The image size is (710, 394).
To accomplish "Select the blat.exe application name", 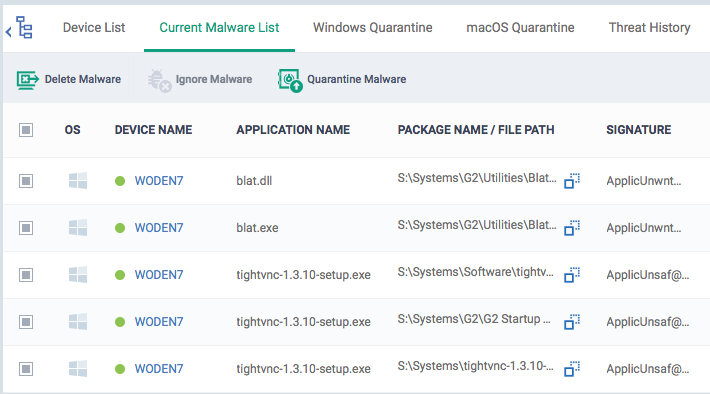I will point(257,228).
